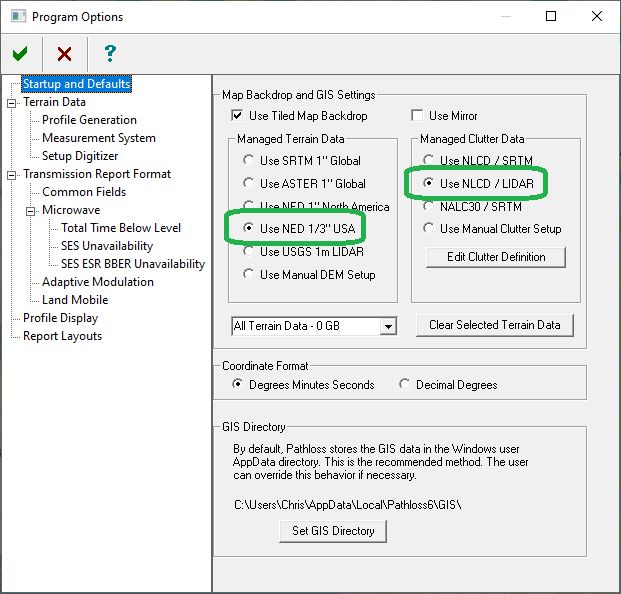Select Decimal Degrees coordinate format
Screen dimensions: 621x594
tap(405, 385)
